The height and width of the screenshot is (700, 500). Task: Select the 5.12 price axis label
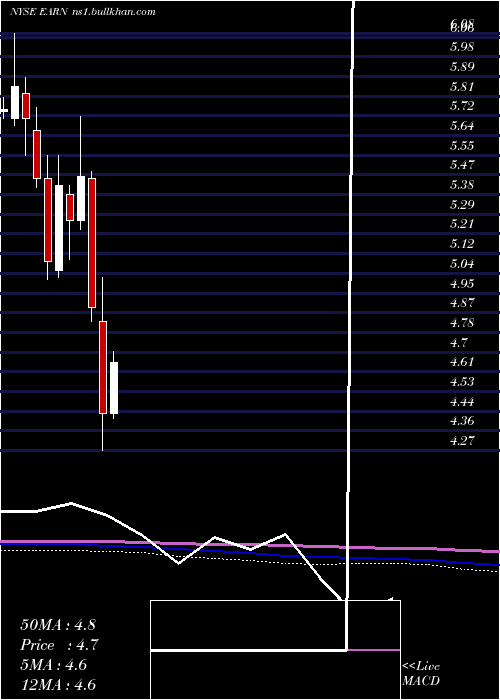coord(462,244)
